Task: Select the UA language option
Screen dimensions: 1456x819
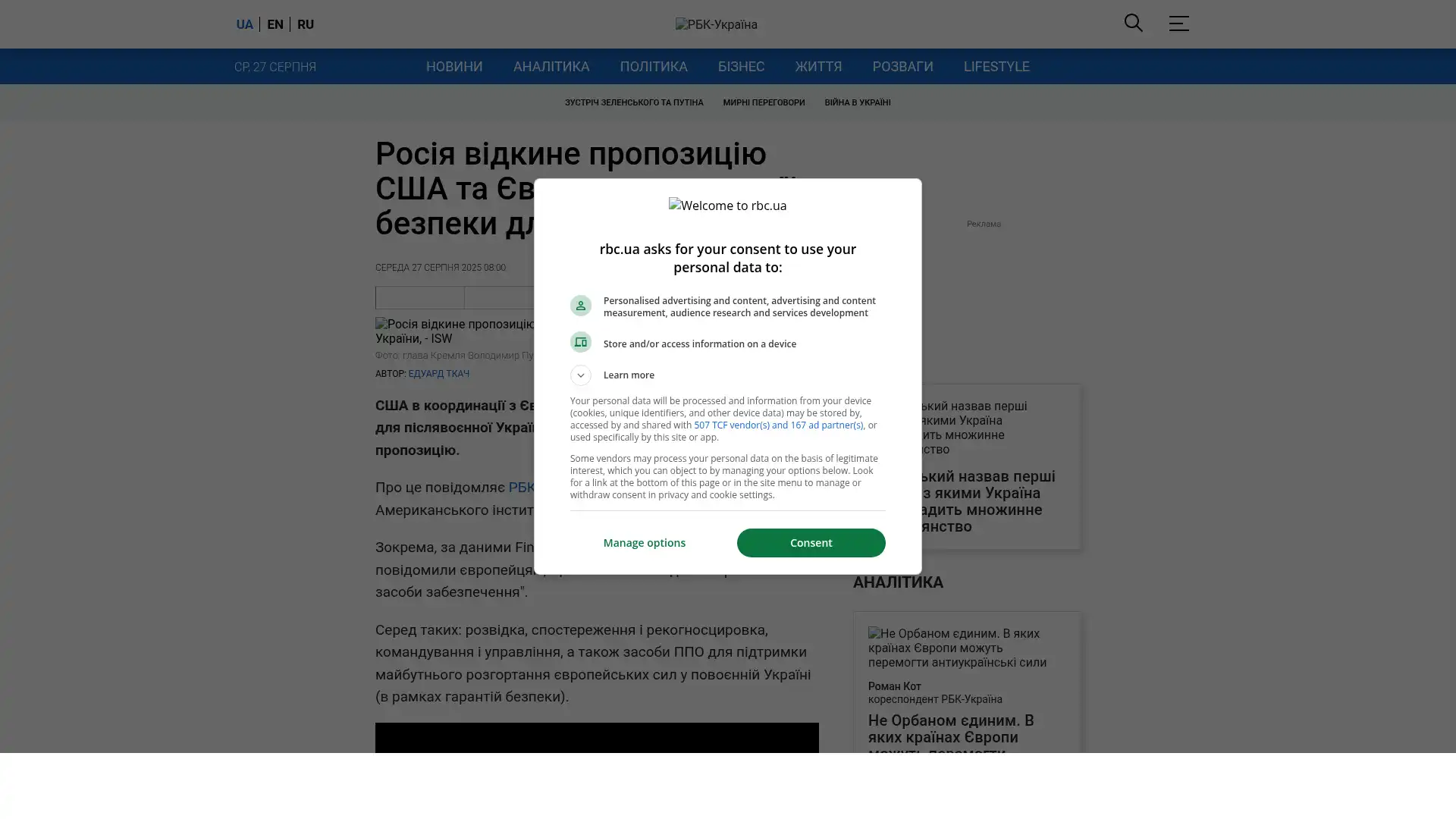Action: [244, 24]
